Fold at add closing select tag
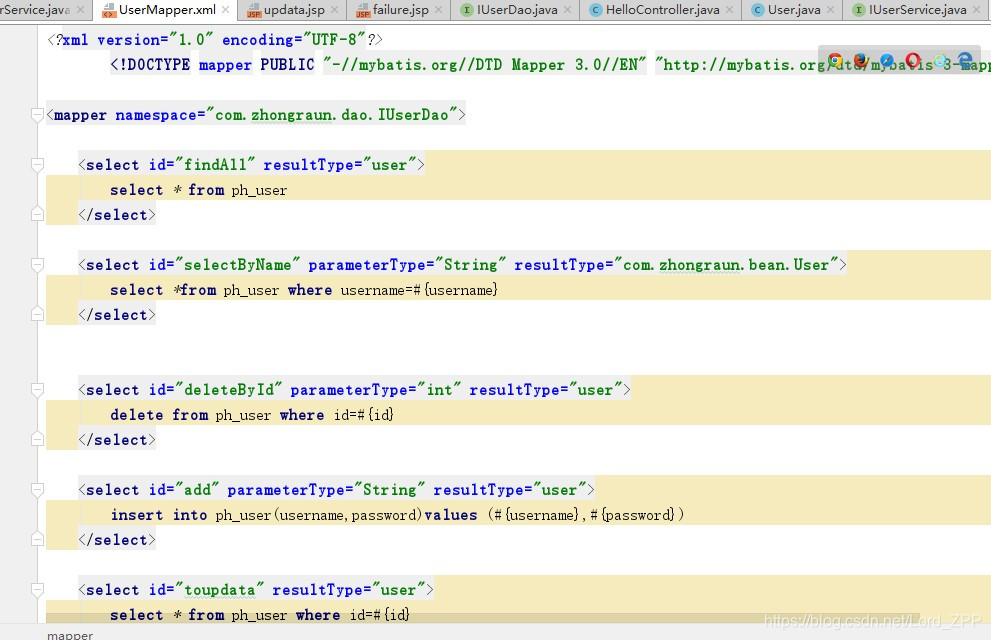The height and width of the screenshot is (640, 991). pos(37,539)
